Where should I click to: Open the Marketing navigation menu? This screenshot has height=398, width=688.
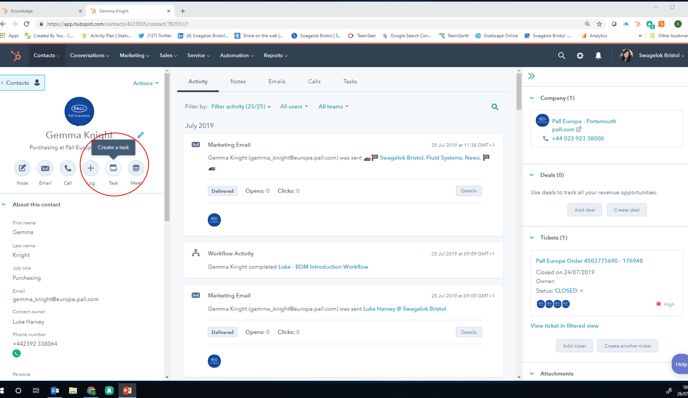pyautogui.click(x=134, y=56)
